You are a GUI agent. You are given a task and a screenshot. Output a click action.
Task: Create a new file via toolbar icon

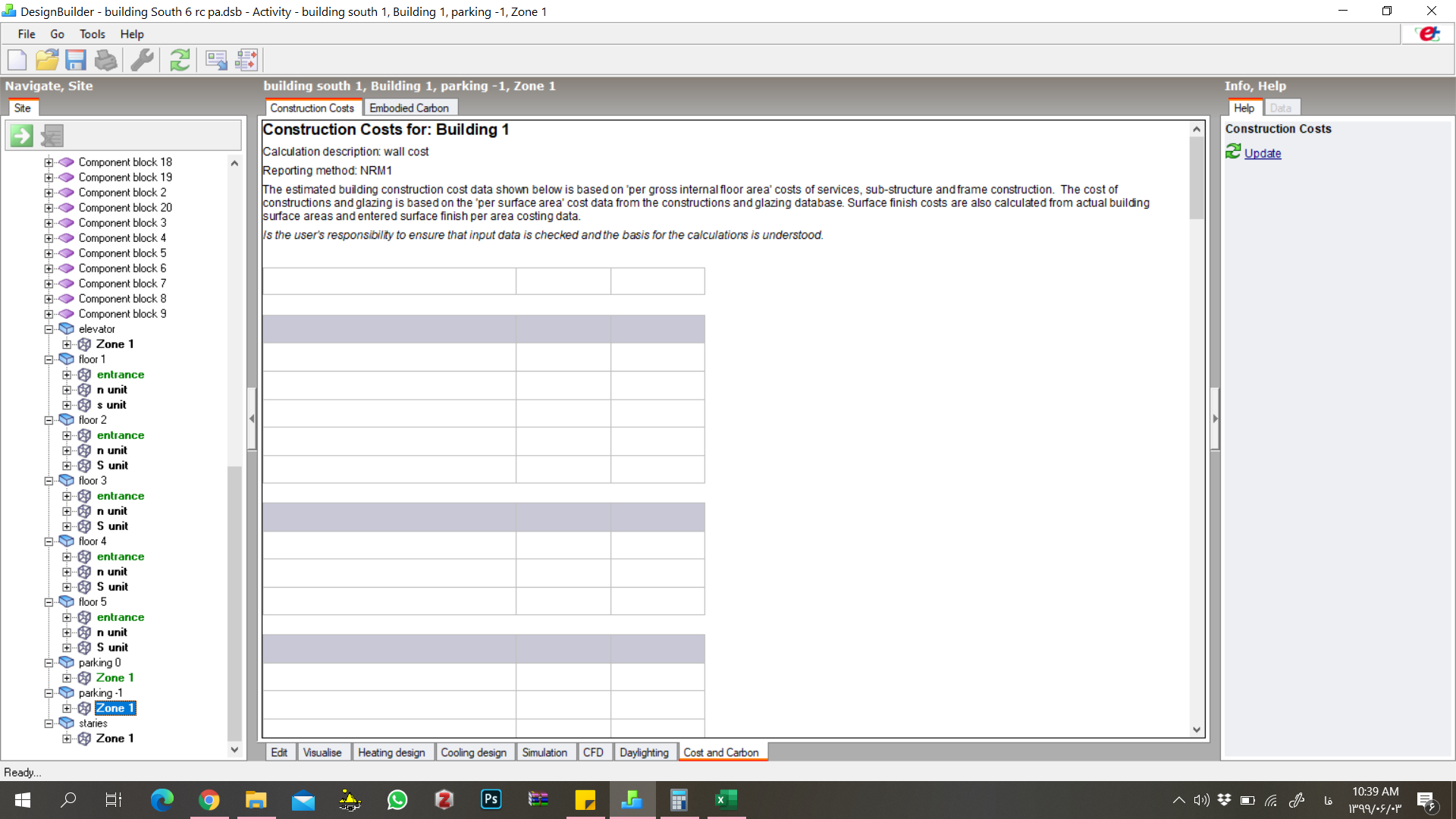pos(17,60)
